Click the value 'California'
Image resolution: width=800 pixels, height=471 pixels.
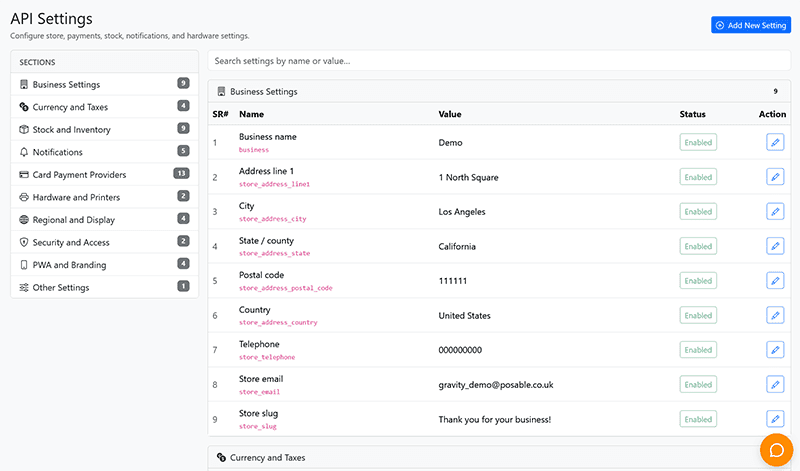tap(457, 246)
